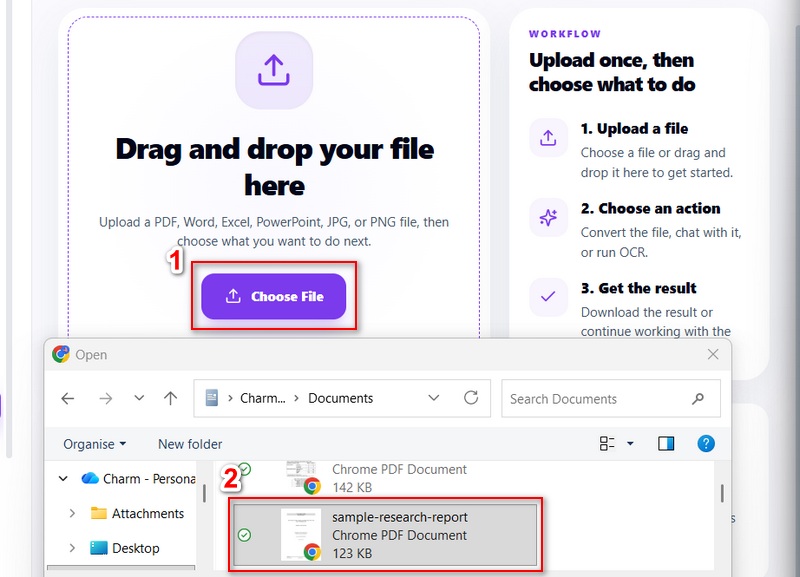Refresh the Documents folder listing

[x=471, y=398]
